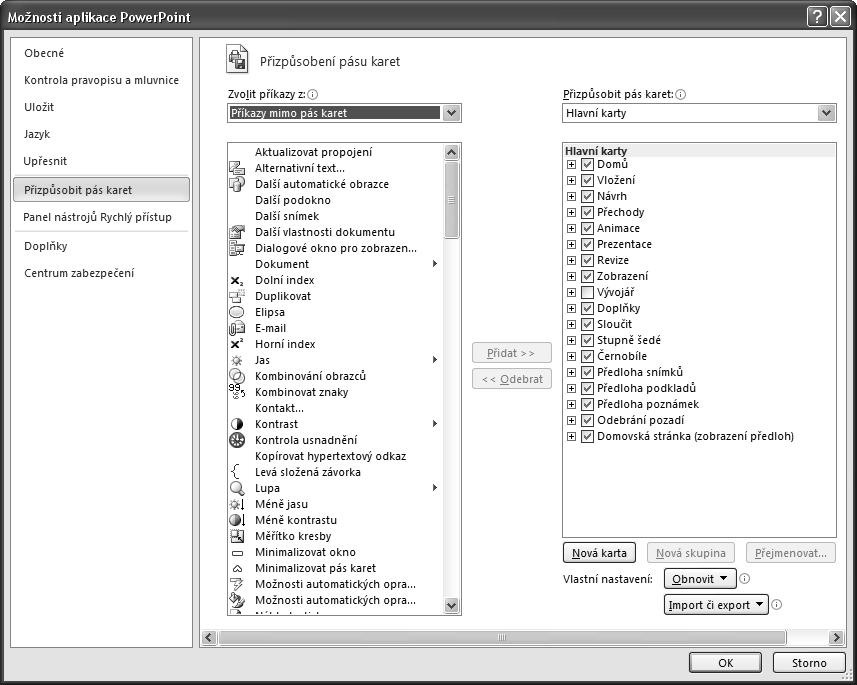Enable the Vývojář tab checkbox
Viewport: 857px width, 685px height.
pos(588,292)
